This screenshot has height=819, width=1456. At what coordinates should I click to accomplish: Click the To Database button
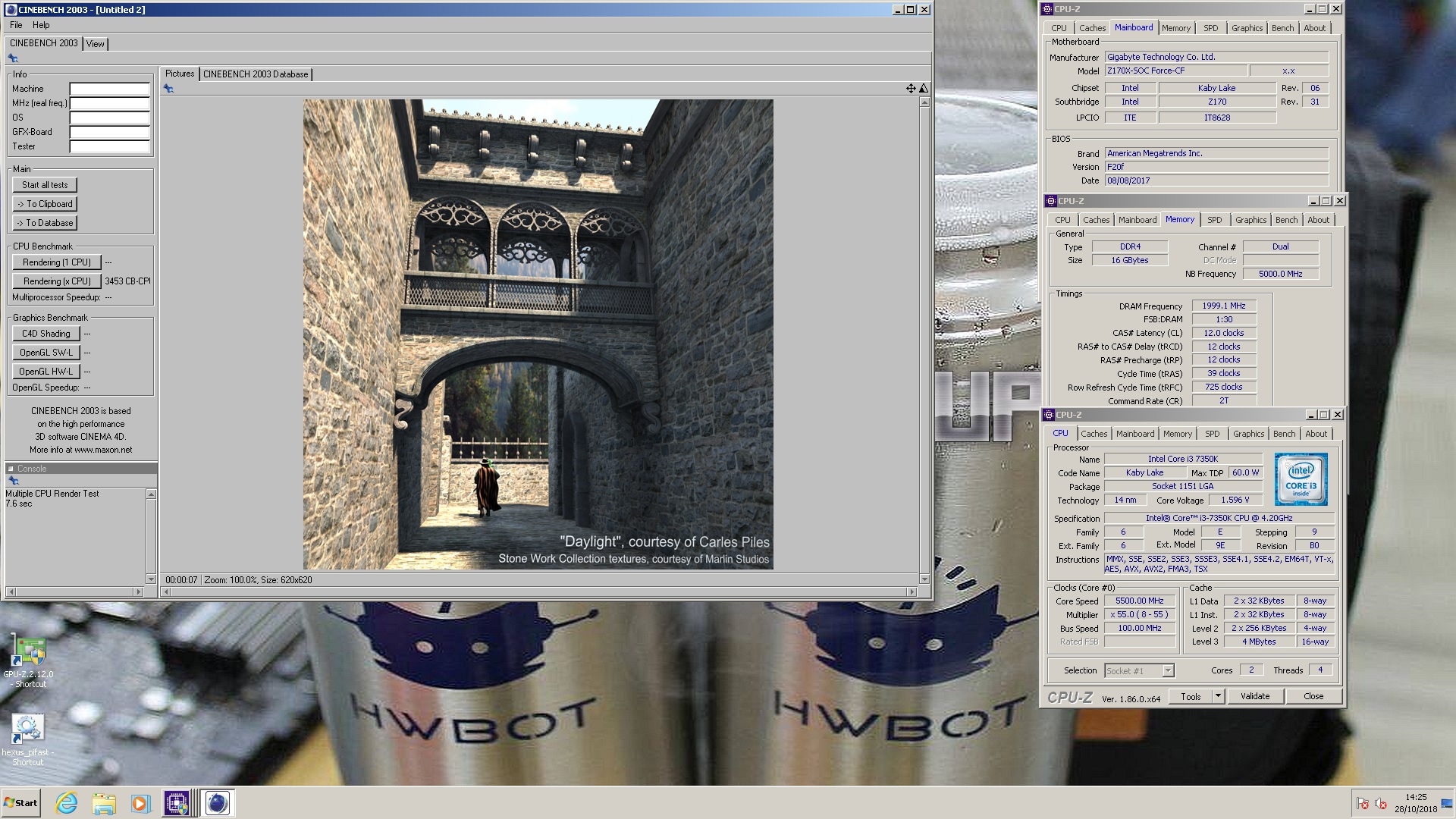coord(45,223)
